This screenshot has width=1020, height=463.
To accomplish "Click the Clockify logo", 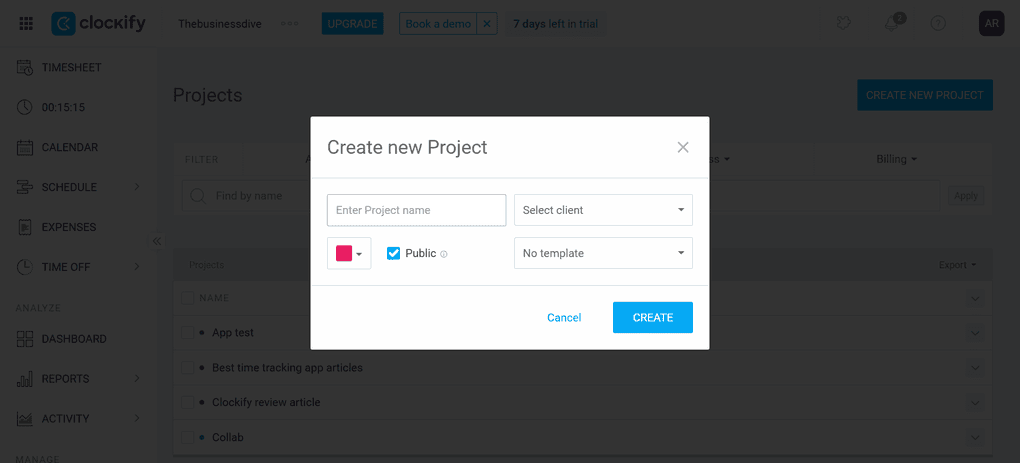I will pos(99,24).
